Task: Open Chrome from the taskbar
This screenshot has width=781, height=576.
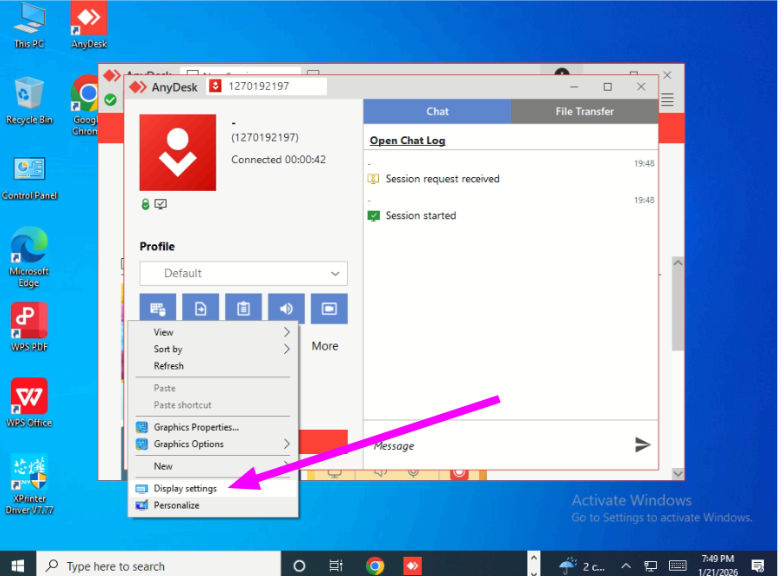Action: point(375,566)
